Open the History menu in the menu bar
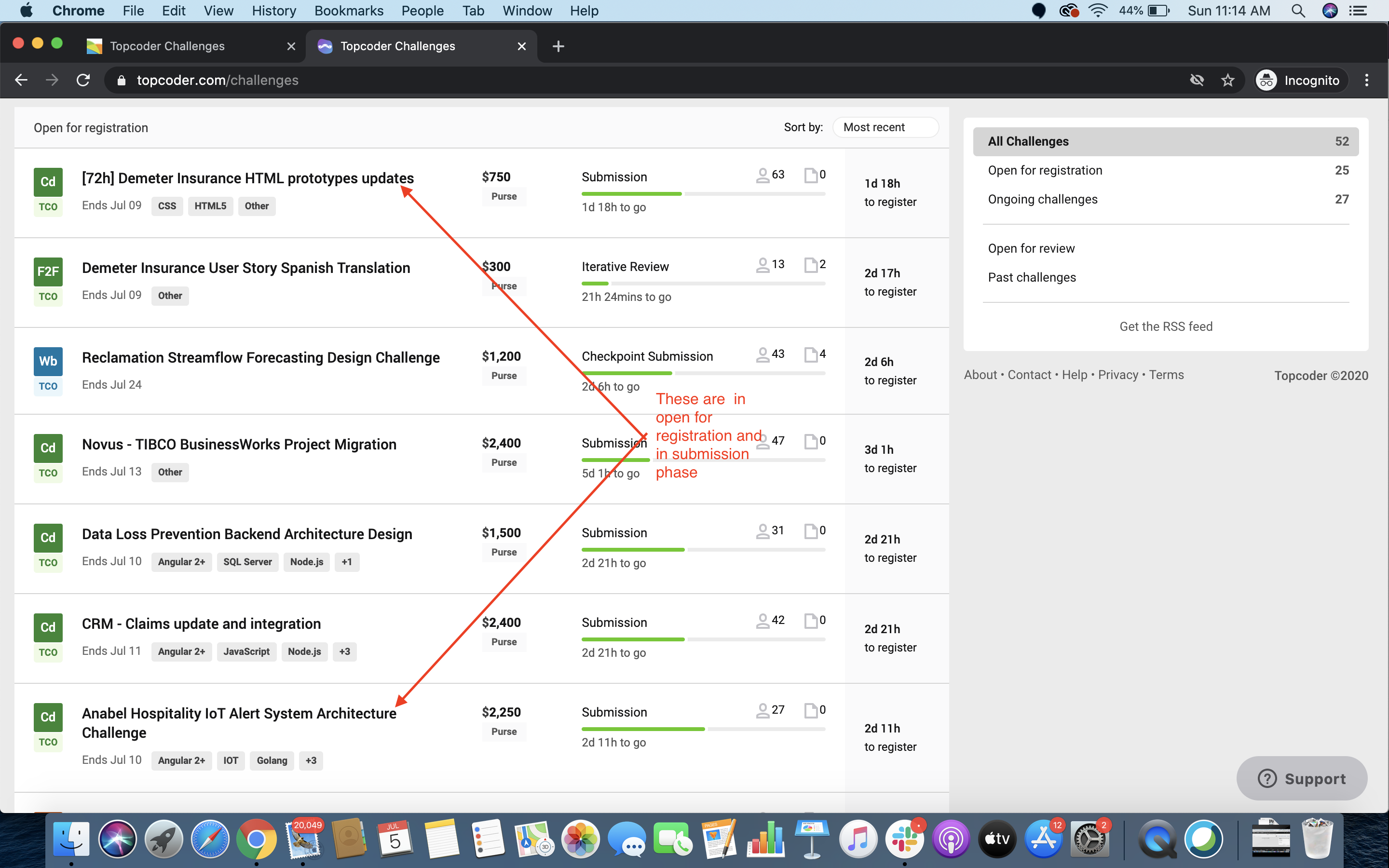Image resolution: width=1389 pixels, height=868 pixels. pyautogui.click(x=274, y=10)
